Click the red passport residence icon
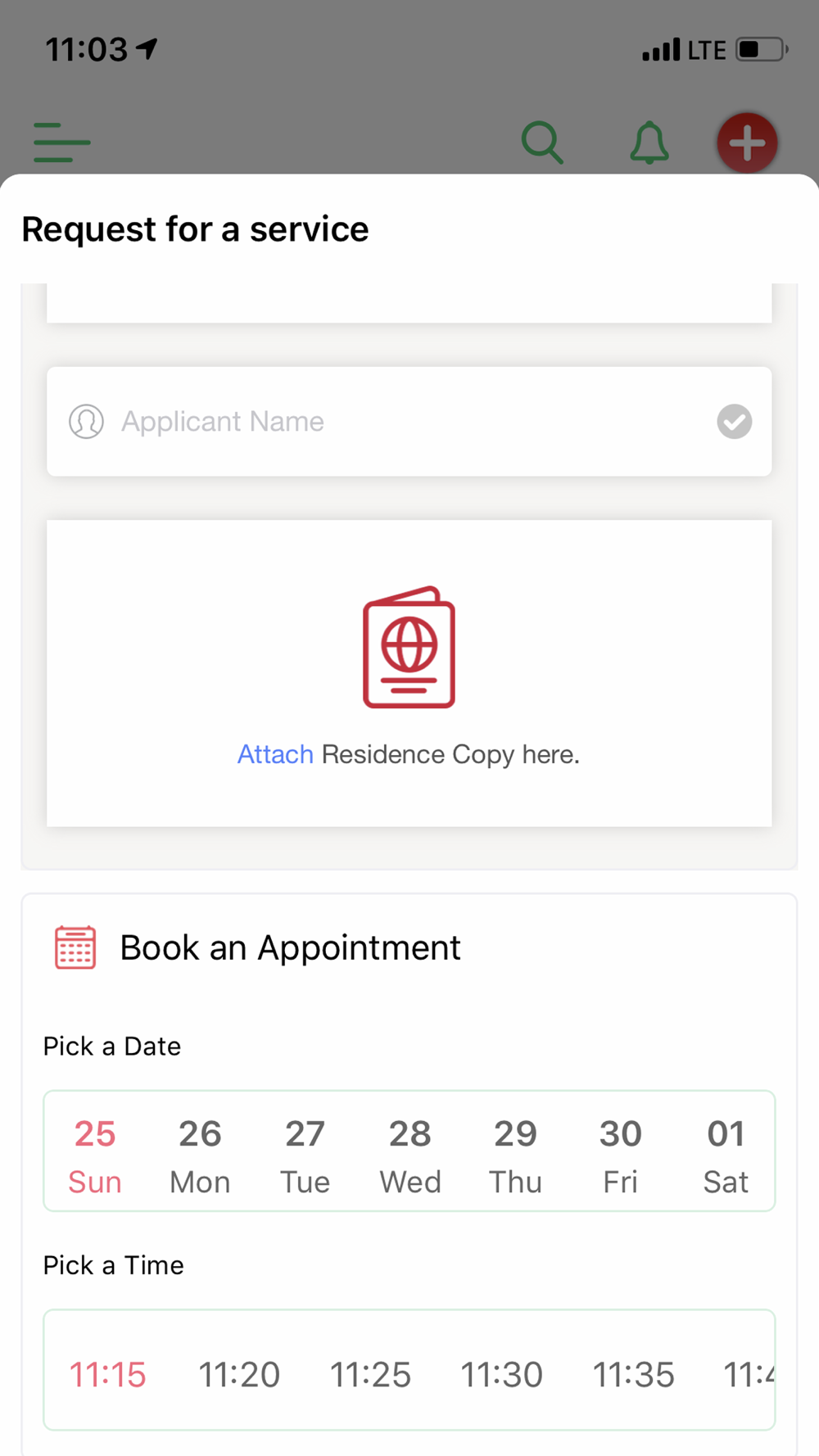819x1456 pixels. (x=409, y=647)
